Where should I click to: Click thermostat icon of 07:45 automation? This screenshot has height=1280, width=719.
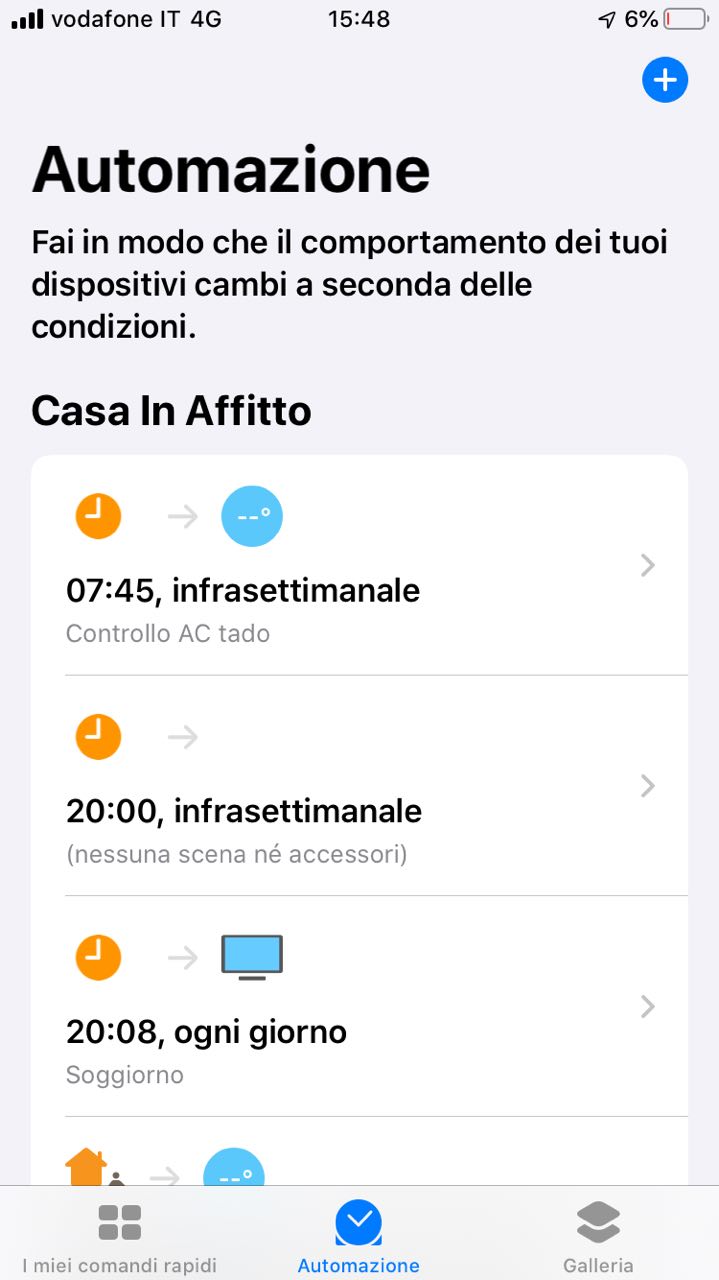click(252, 517)
